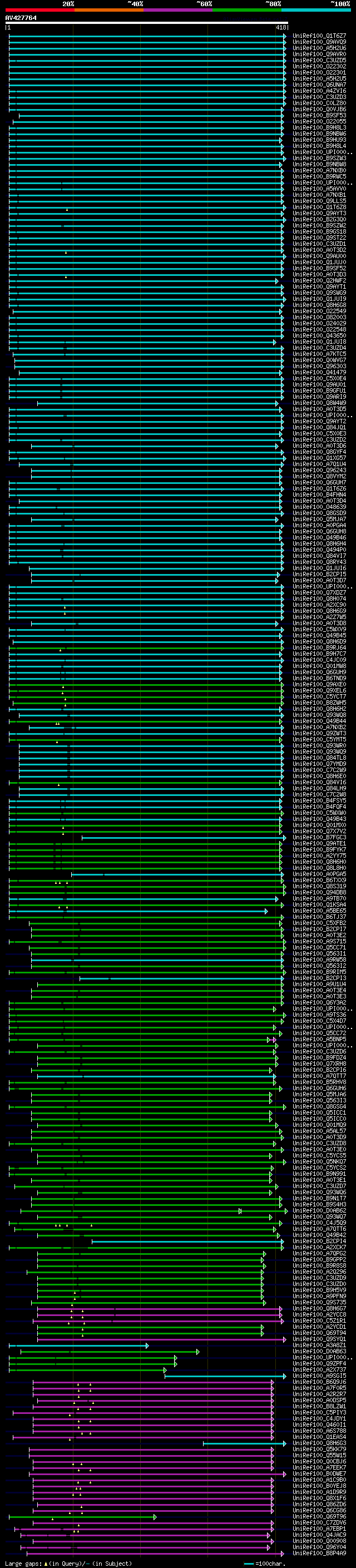Select hit label UniRef100_A5AVV0
Viewport: 356px width, 1568px height.
(x=319, y=189)
